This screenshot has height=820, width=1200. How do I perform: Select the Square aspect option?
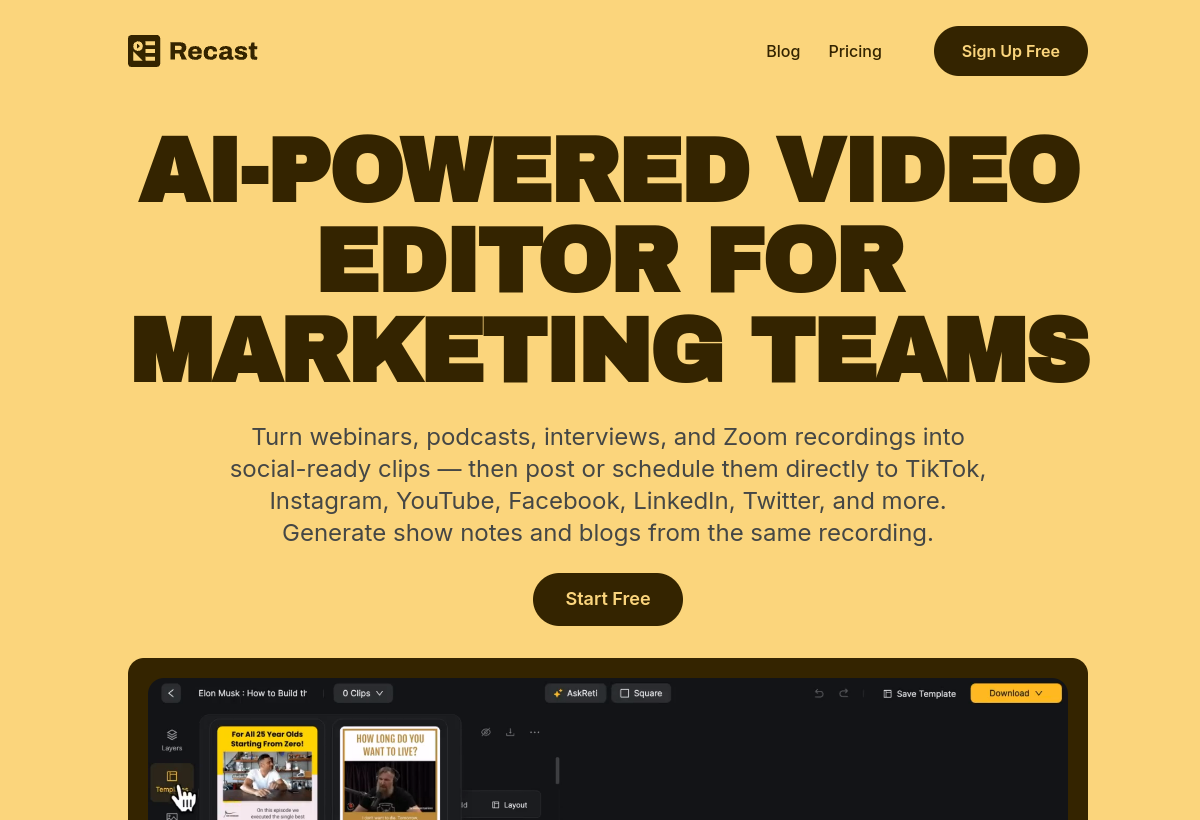click(x=641, y=693)
